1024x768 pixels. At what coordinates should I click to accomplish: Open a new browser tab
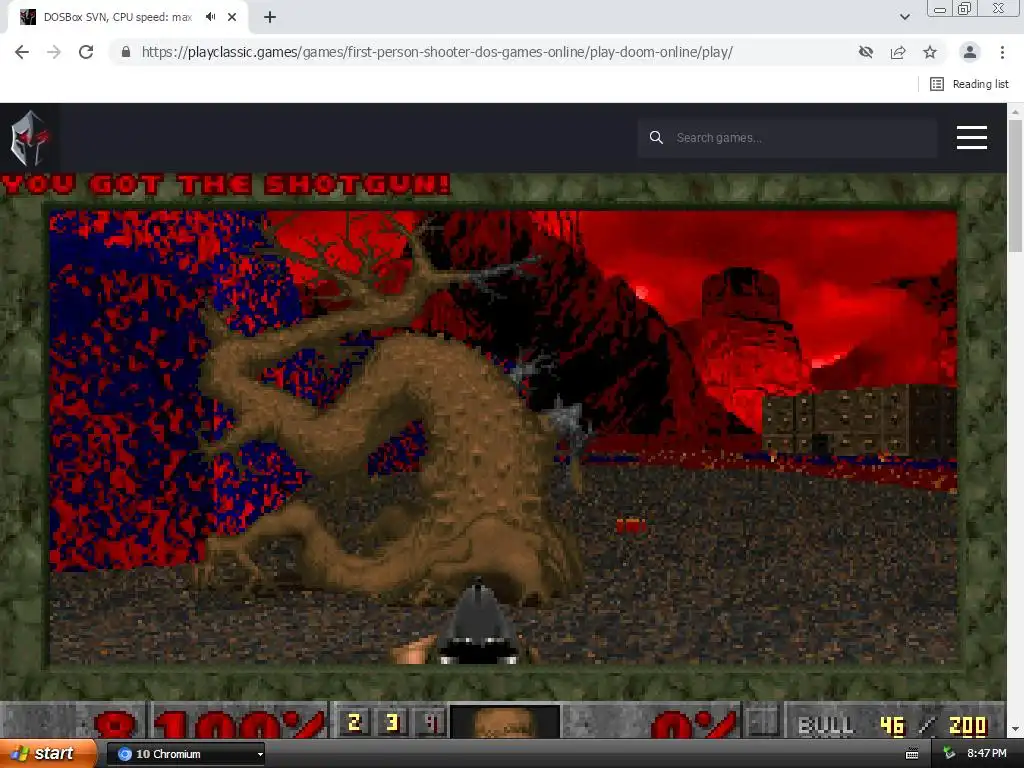coord(270,17)
